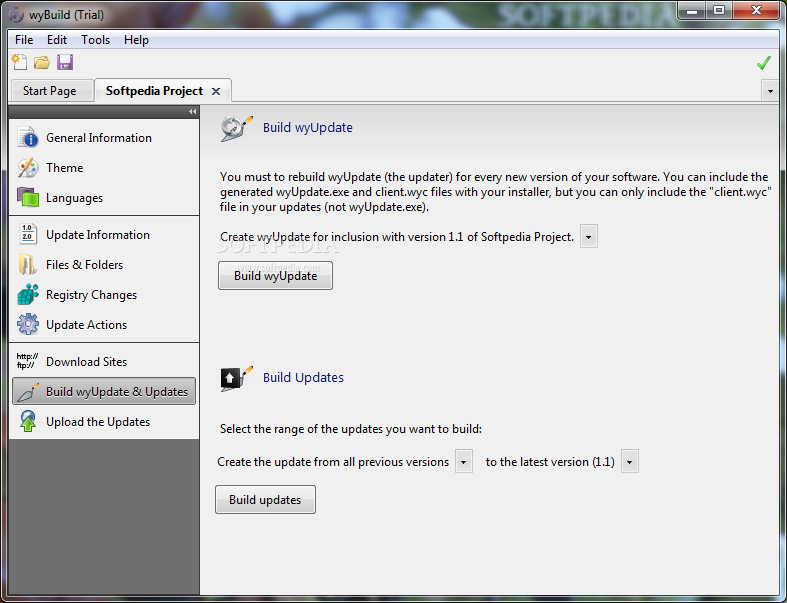Open the File menu
This screenshot has width=787, height=603.
[x=24, y=40]
